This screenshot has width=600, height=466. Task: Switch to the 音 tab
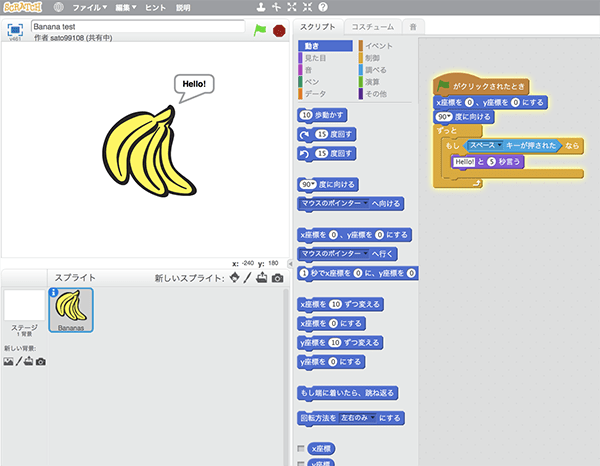click(x=413, y=27)
